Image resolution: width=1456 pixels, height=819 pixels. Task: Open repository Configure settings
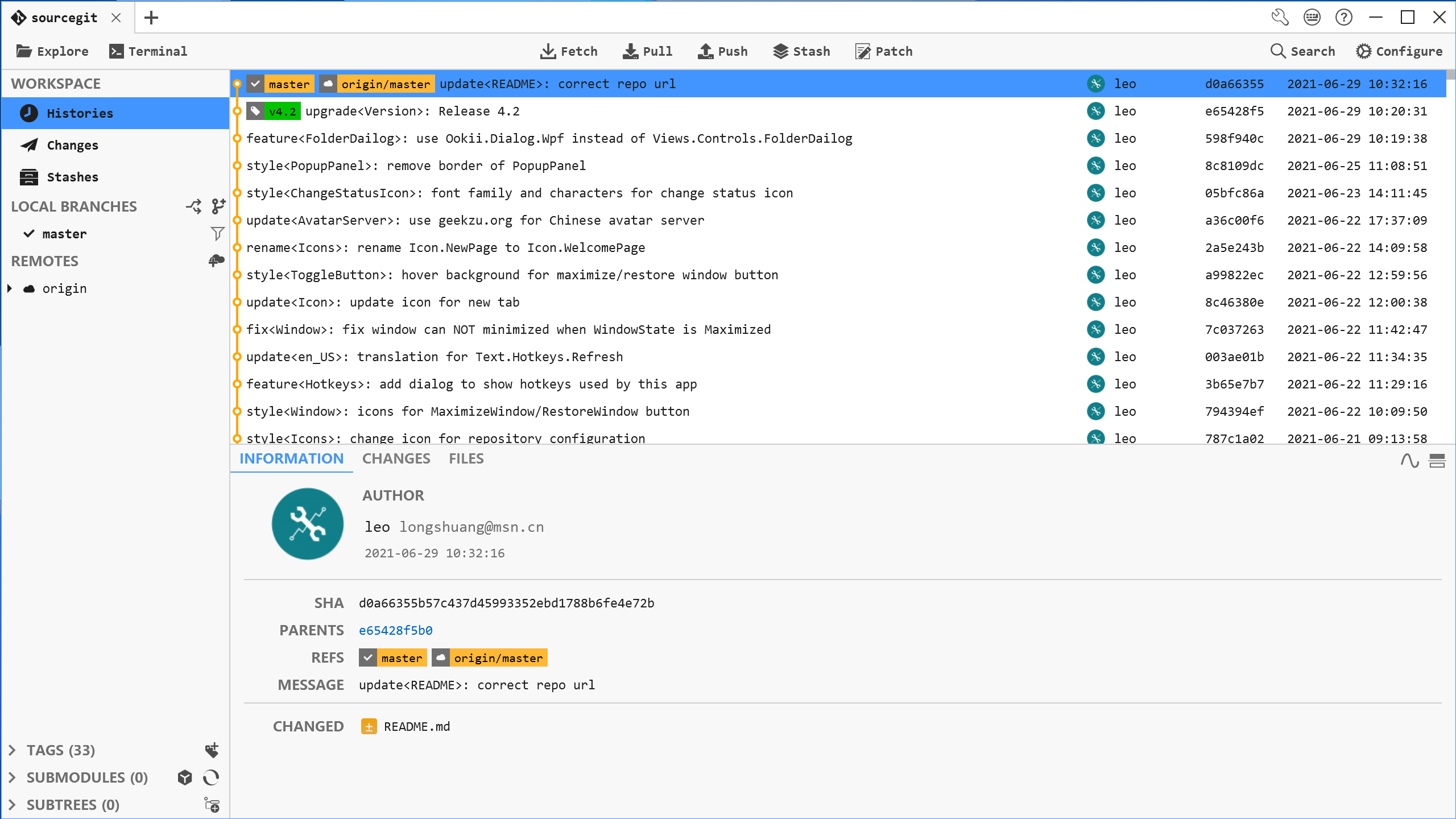point(1399,51)
